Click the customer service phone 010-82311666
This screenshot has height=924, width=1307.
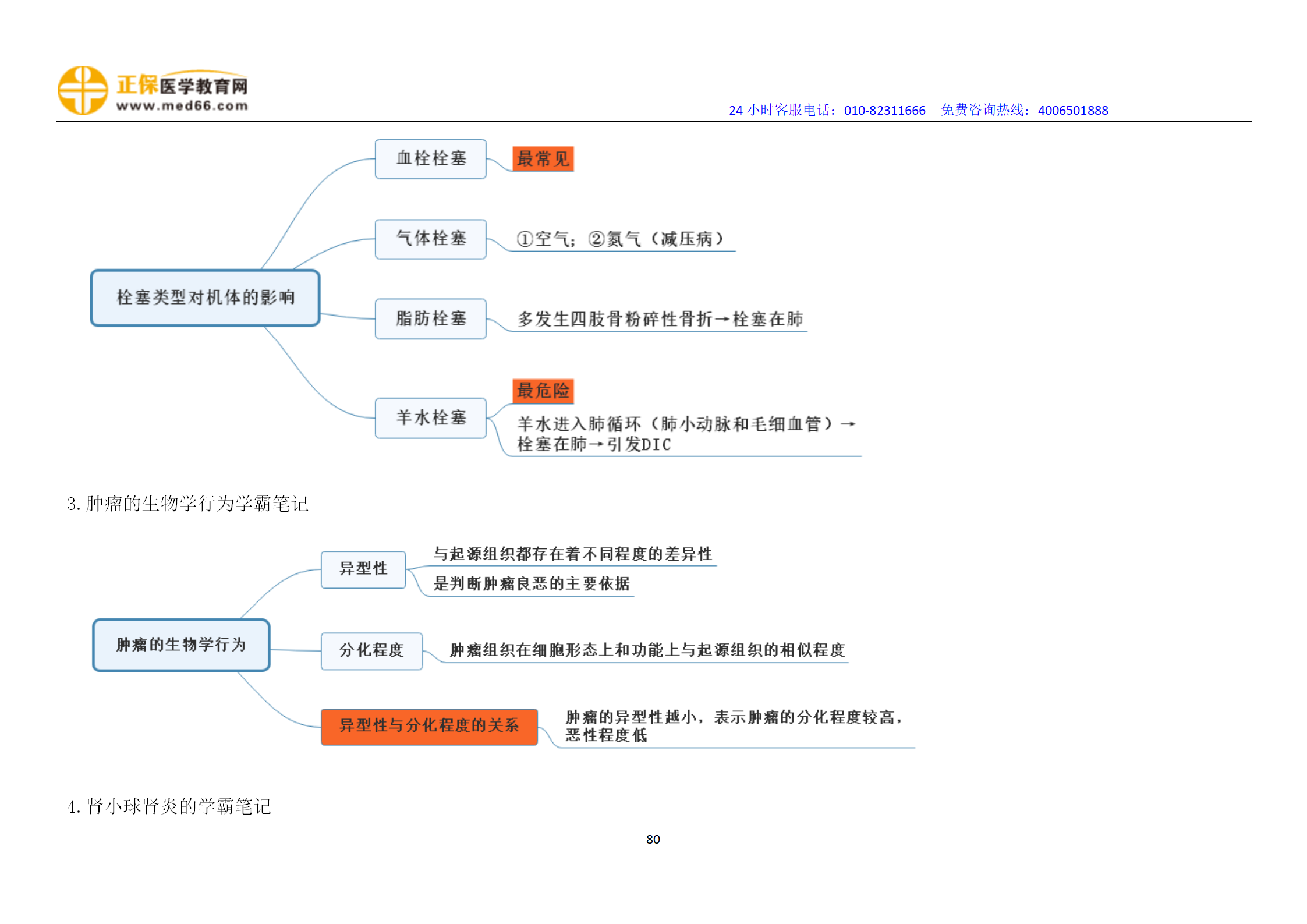tap(884, 110)
